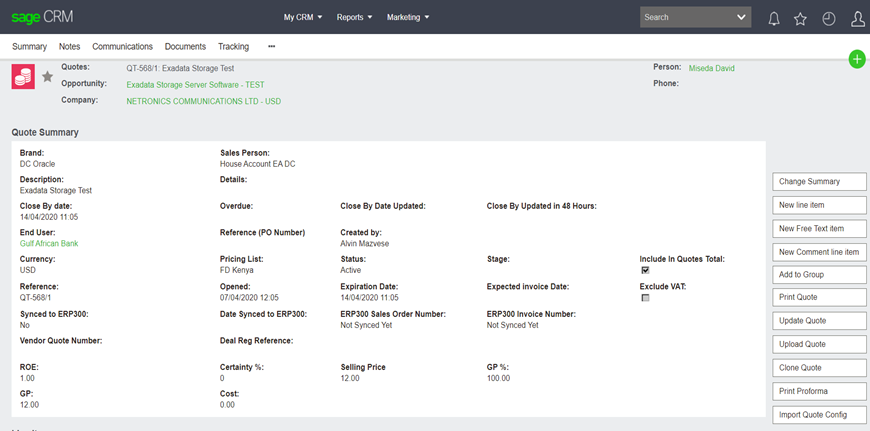Open the user profile icon

pyautogui.click(x=857, y=18)
